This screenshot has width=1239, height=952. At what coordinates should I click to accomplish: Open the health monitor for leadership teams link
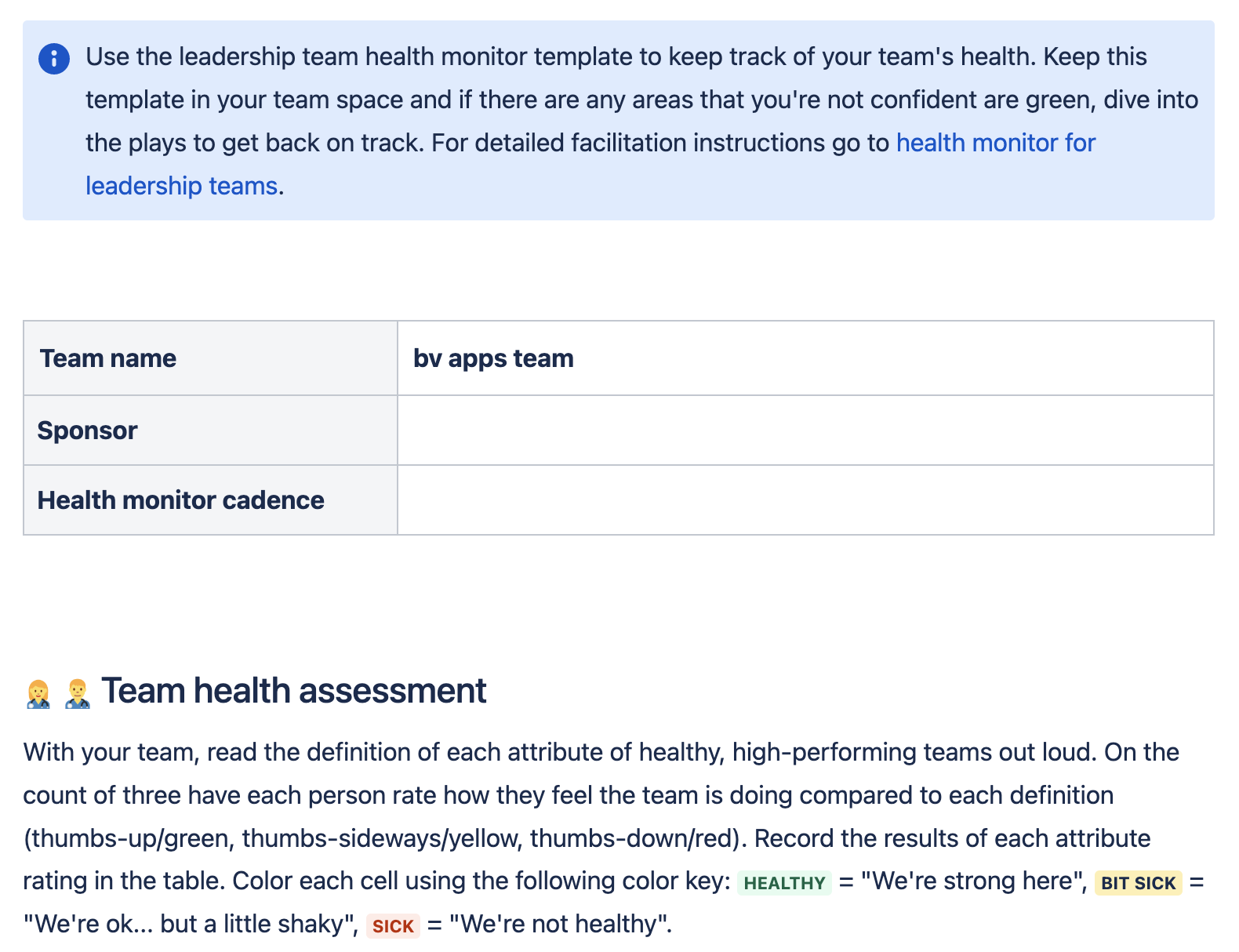coord(995,143)
